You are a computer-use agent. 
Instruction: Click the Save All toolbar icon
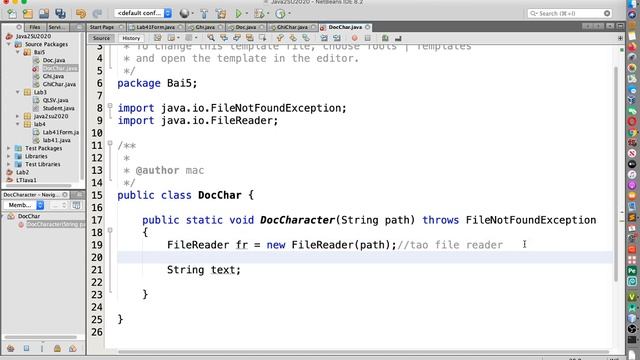[60, 13]
